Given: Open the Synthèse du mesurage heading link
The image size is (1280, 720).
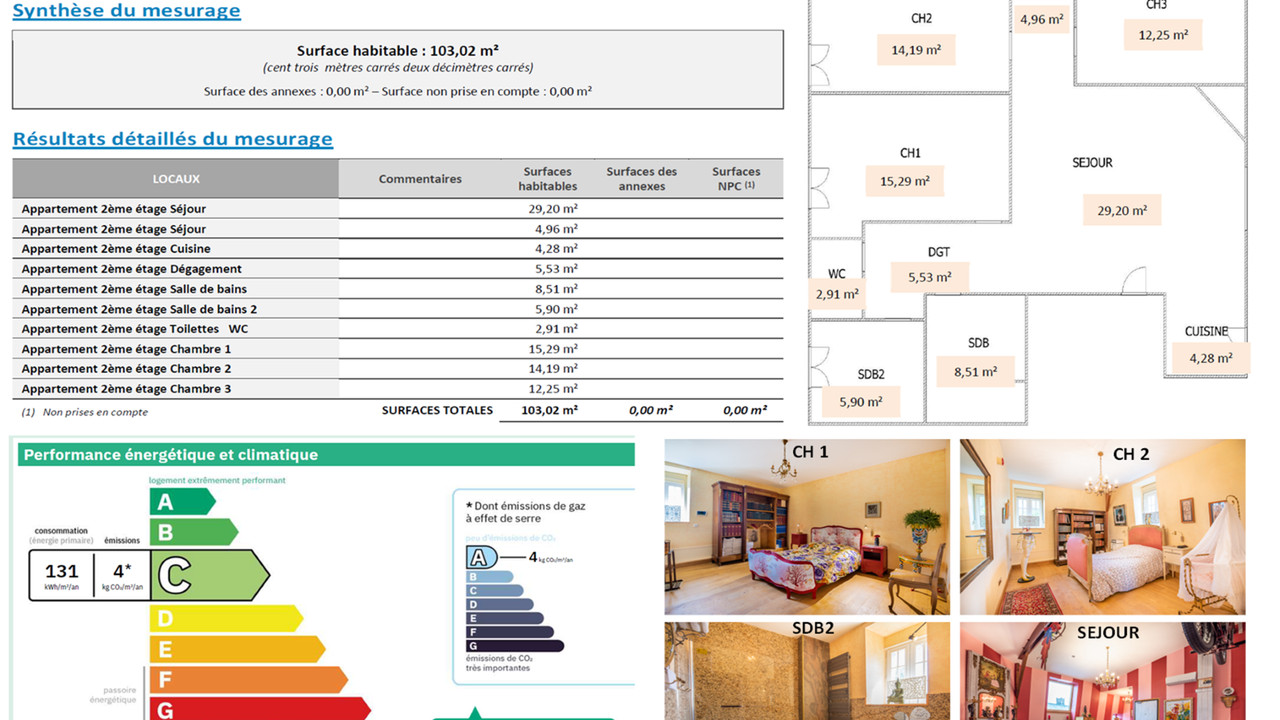Looking at the screenshot, I should (126, 11).
